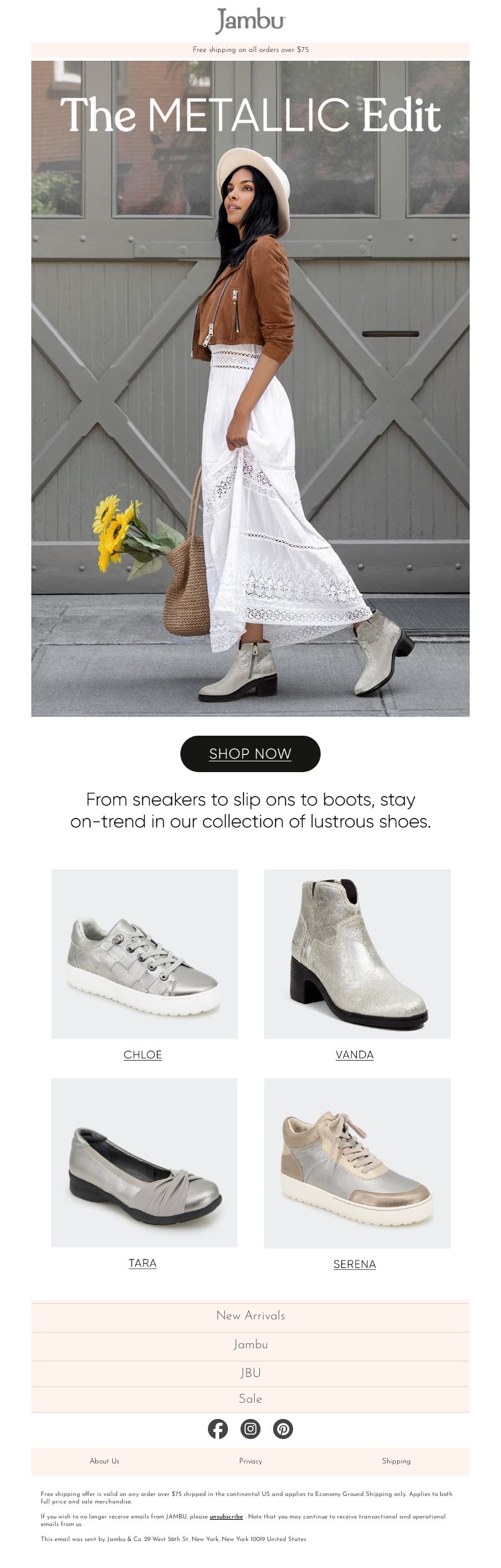501x1568 pixels.
Task: Select Jambu in footer menu
Action: pyautogui.click(x=250, y=1344)
